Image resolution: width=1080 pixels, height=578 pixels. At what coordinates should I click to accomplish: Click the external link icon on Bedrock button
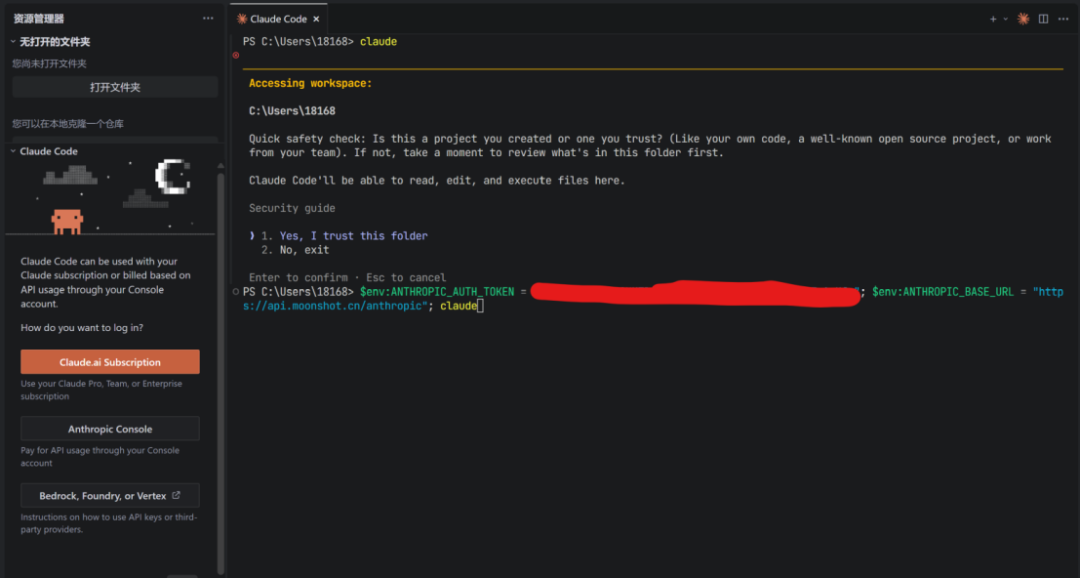(176, 495)
